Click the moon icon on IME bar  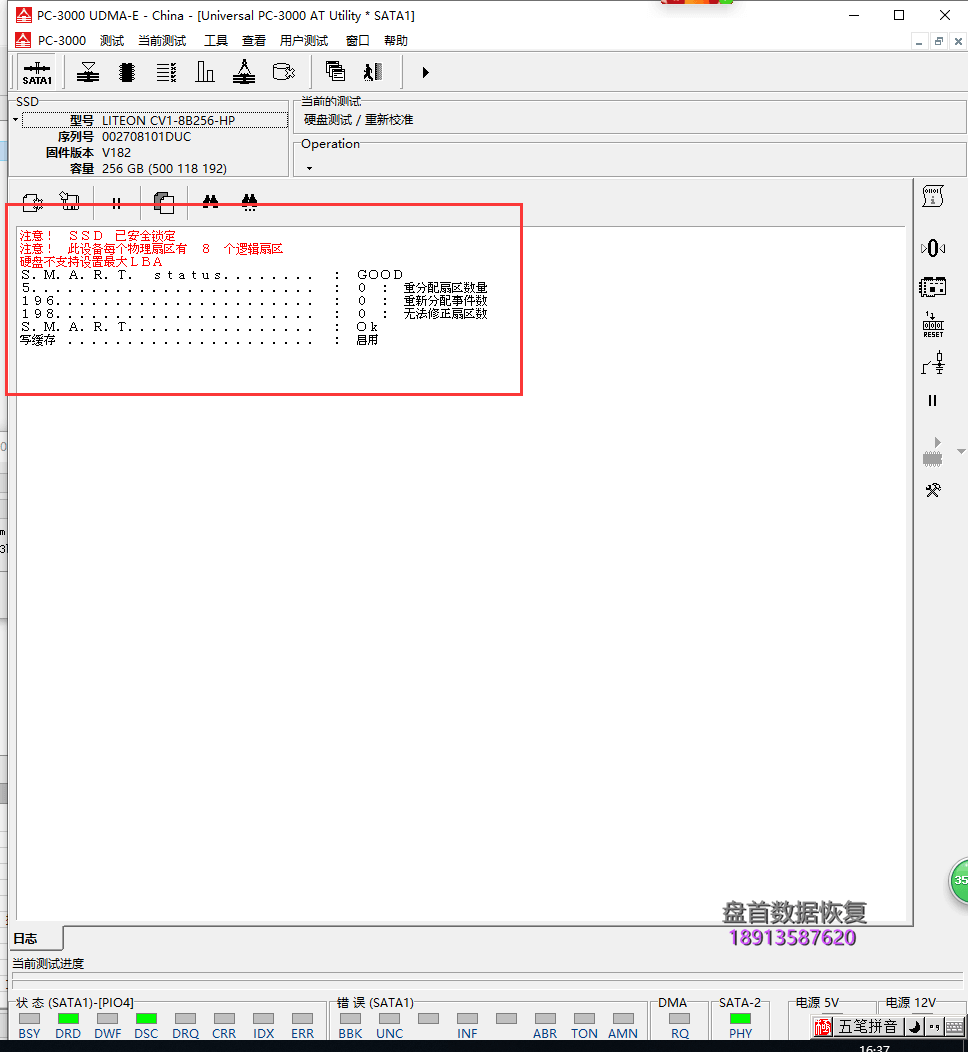pos(914,1027)
